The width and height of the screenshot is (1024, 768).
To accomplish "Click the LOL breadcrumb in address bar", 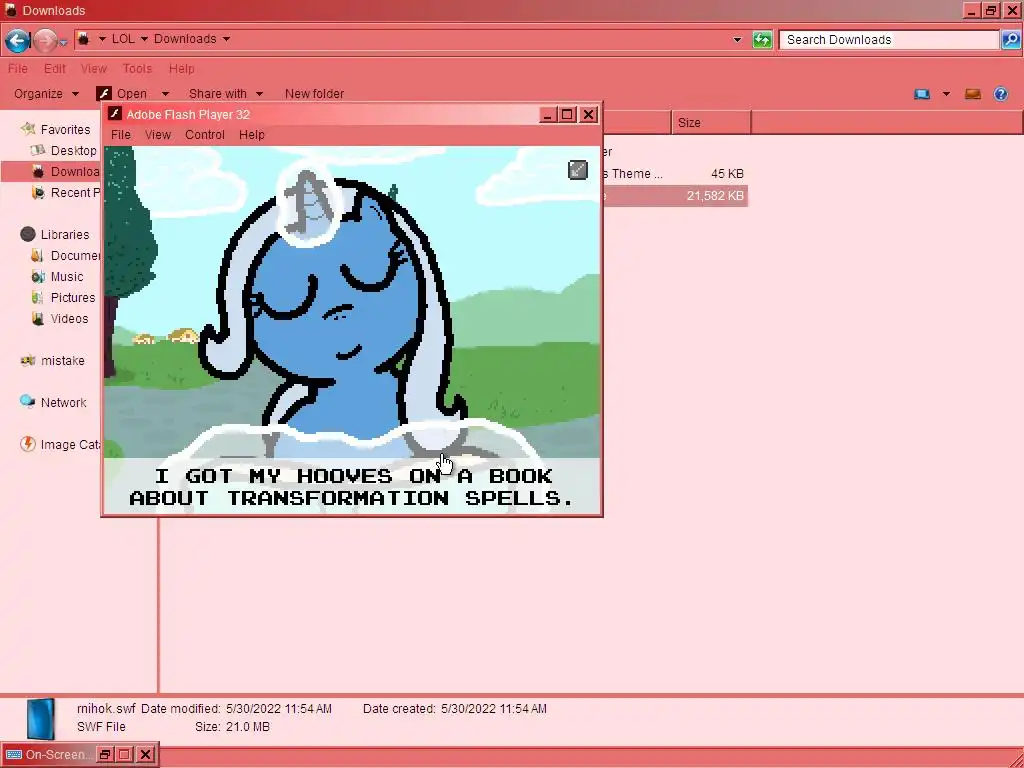I will coord(123,39).
